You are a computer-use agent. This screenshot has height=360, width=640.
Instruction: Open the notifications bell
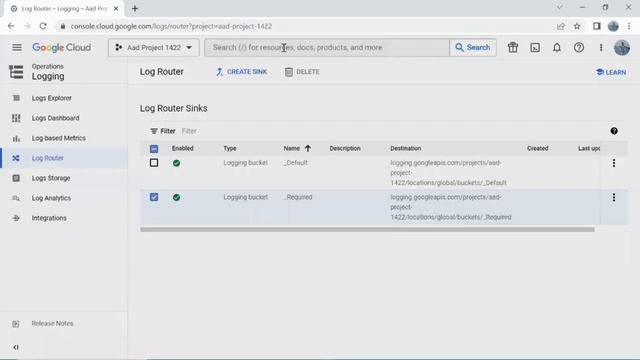[557, 47]
